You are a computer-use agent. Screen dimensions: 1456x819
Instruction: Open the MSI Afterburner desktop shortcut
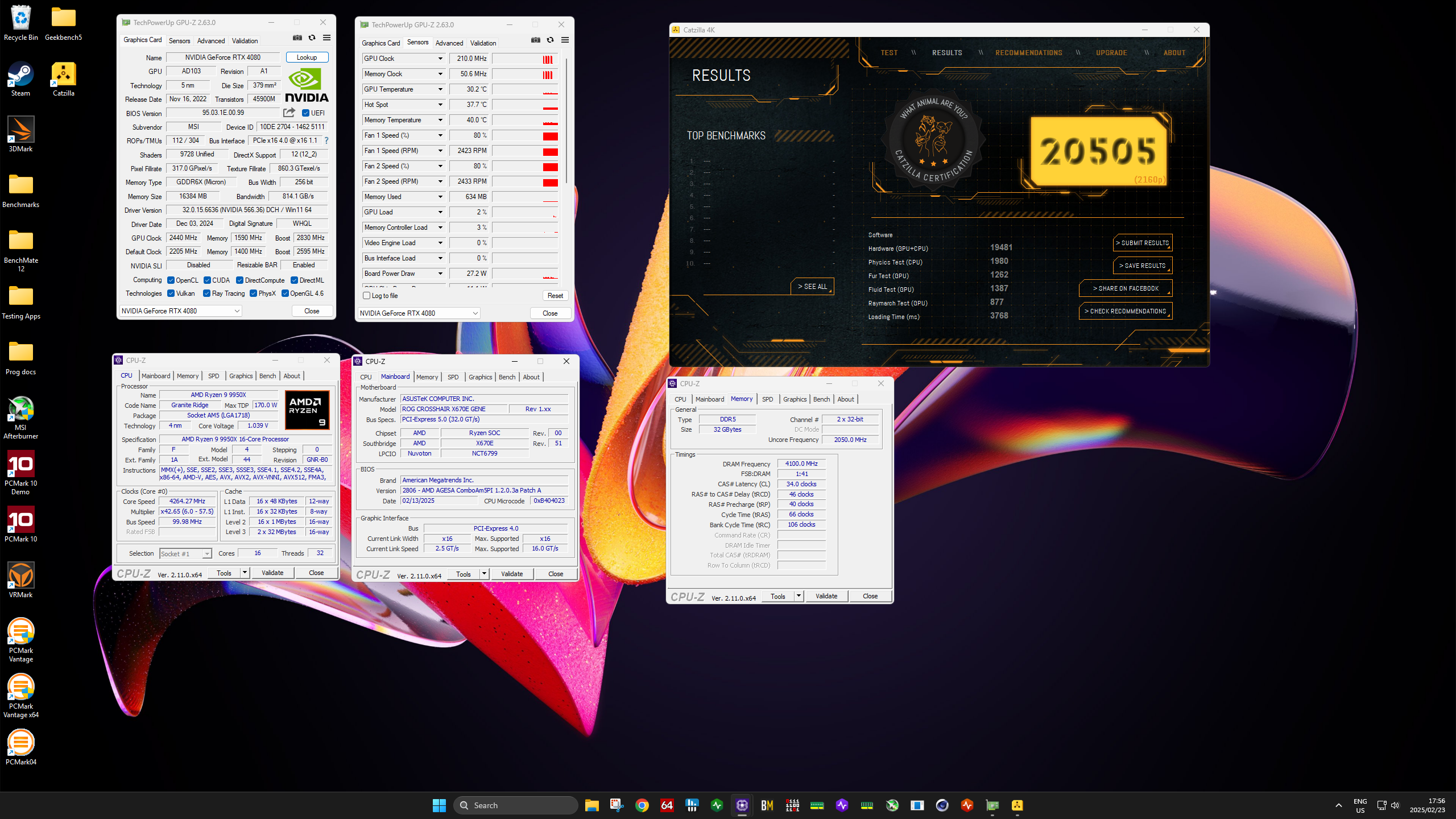point(21,417)
